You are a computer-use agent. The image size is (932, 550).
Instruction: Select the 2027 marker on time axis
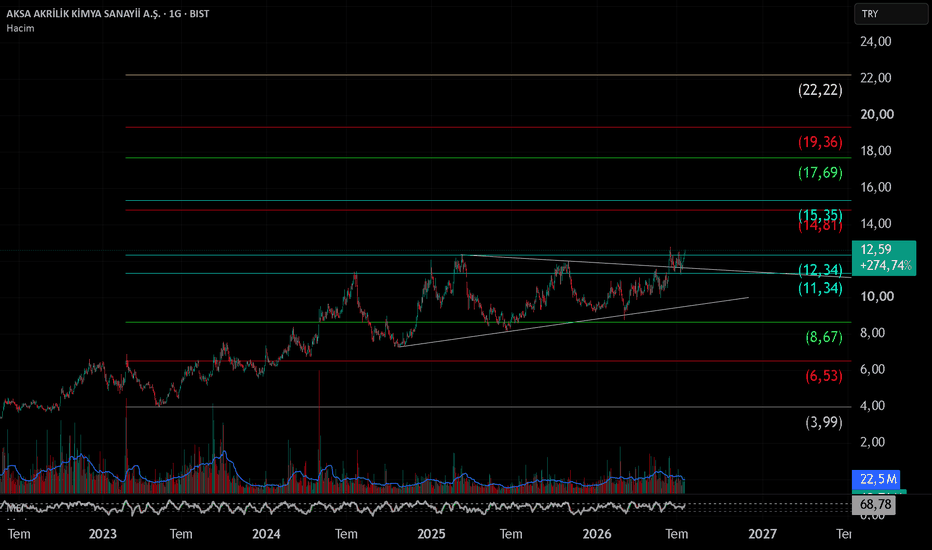(x=762, y=534)
